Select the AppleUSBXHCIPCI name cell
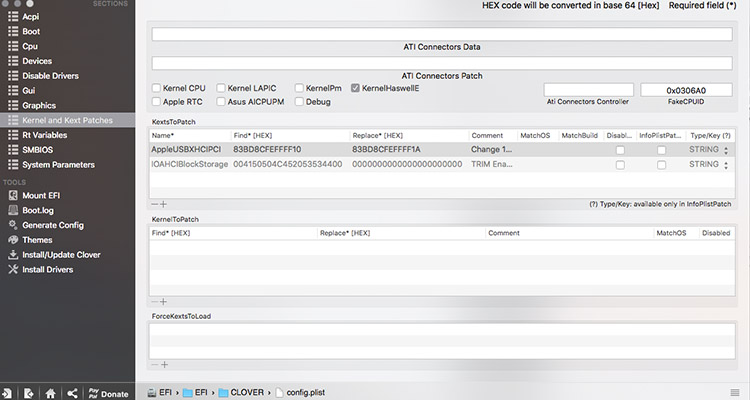This screenshot has height=400, width=750. [x=186, y=149]
